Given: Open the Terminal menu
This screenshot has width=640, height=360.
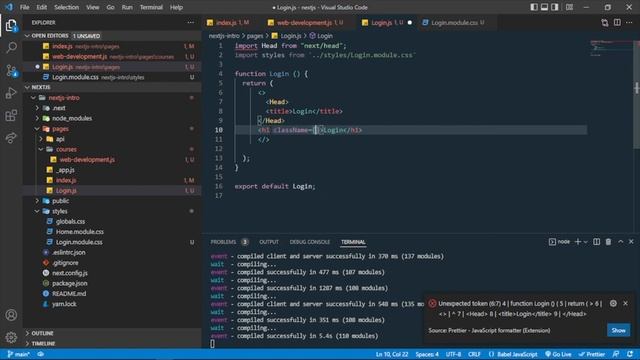Looking at the screenshot, I should click(151, 7).
